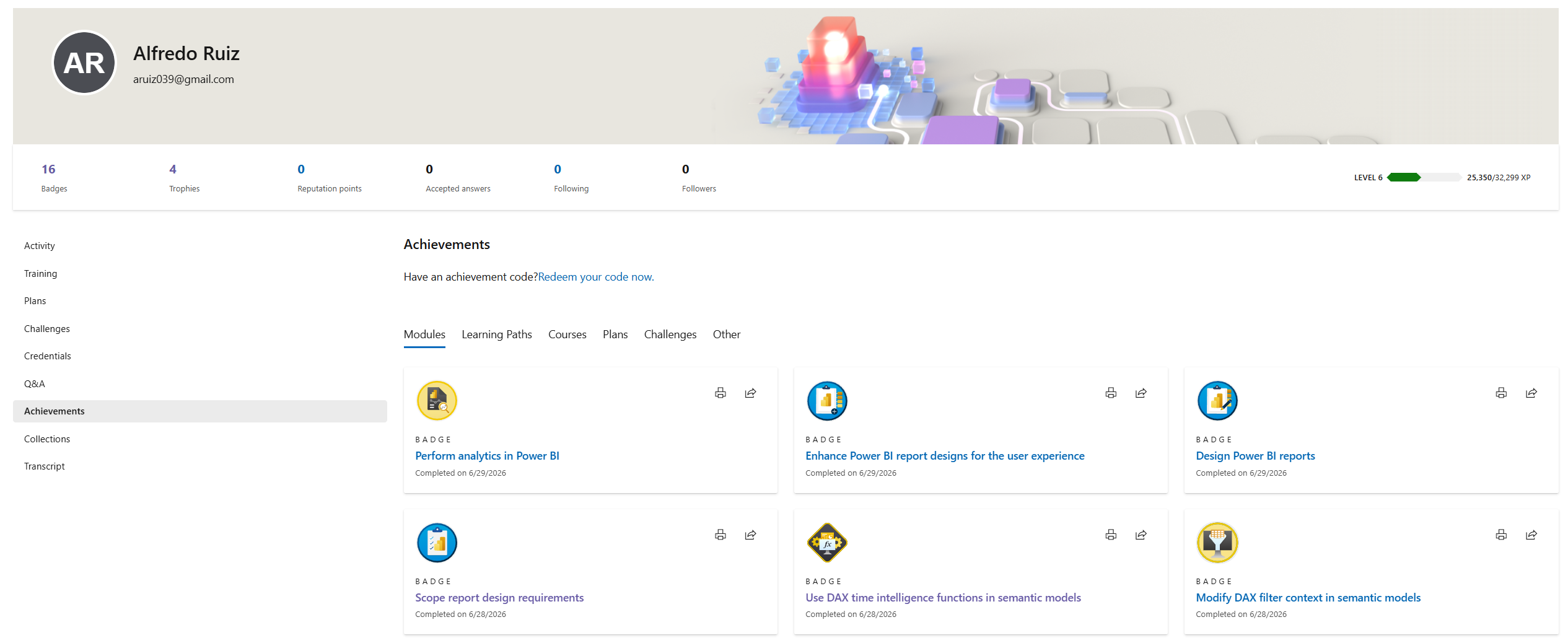1568x643 pixels.
Task: Open the Courses tab
Action: point(567,335)
